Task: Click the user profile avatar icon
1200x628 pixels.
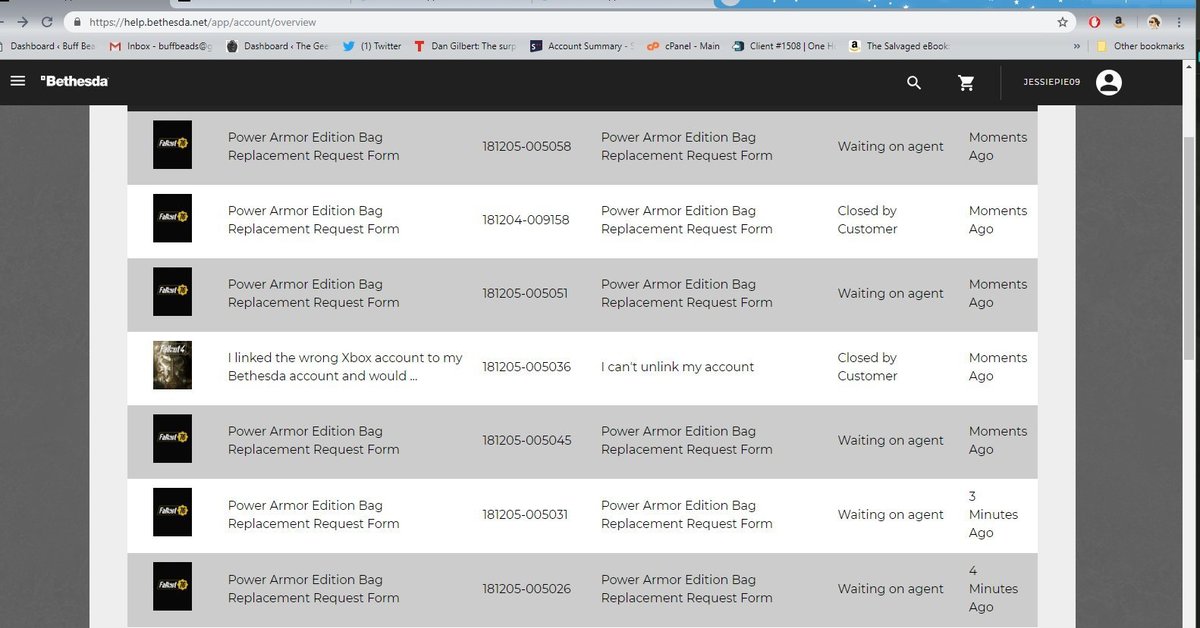Action: 1108,83
